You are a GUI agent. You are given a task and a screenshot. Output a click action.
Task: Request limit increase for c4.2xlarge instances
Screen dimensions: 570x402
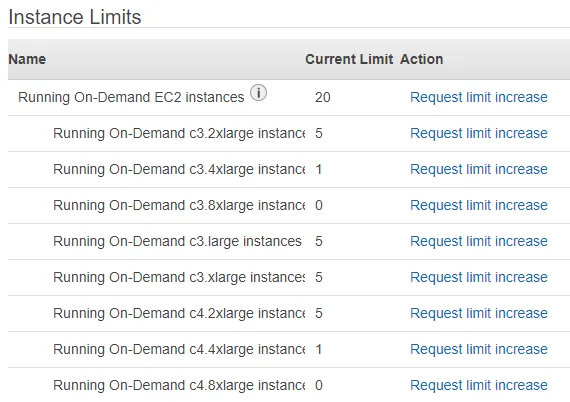(479, 313)
